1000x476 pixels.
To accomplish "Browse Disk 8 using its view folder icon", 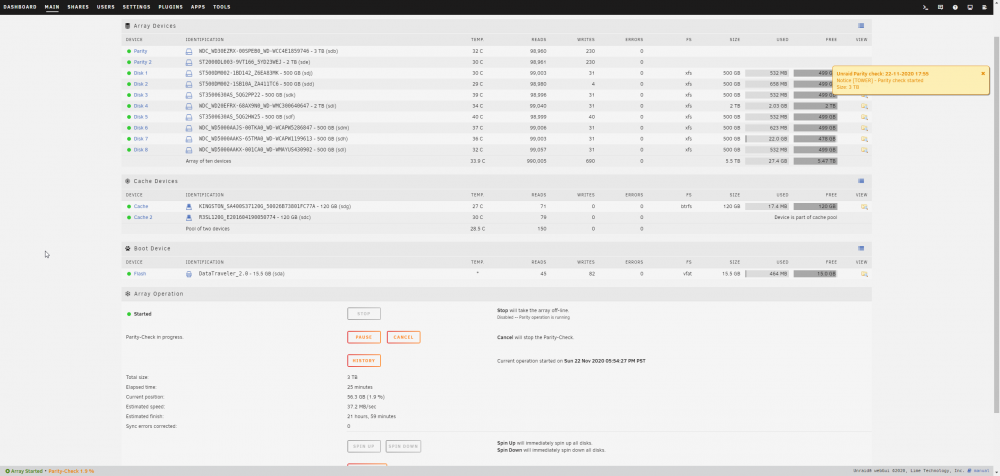I will (x=864, y=150).
